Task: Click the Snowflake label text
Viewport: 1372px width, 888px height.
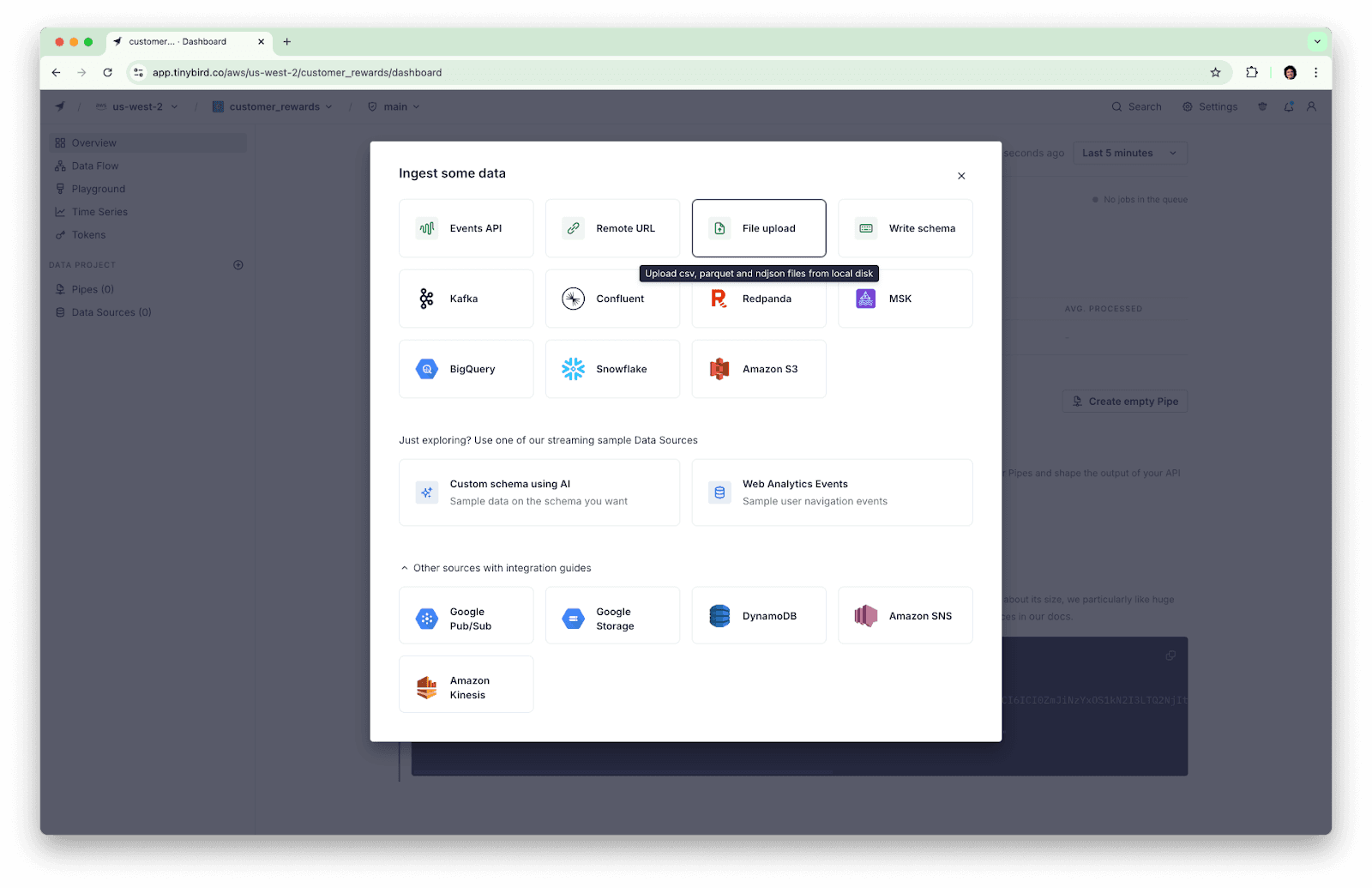Action: click(x=622, y=369)
